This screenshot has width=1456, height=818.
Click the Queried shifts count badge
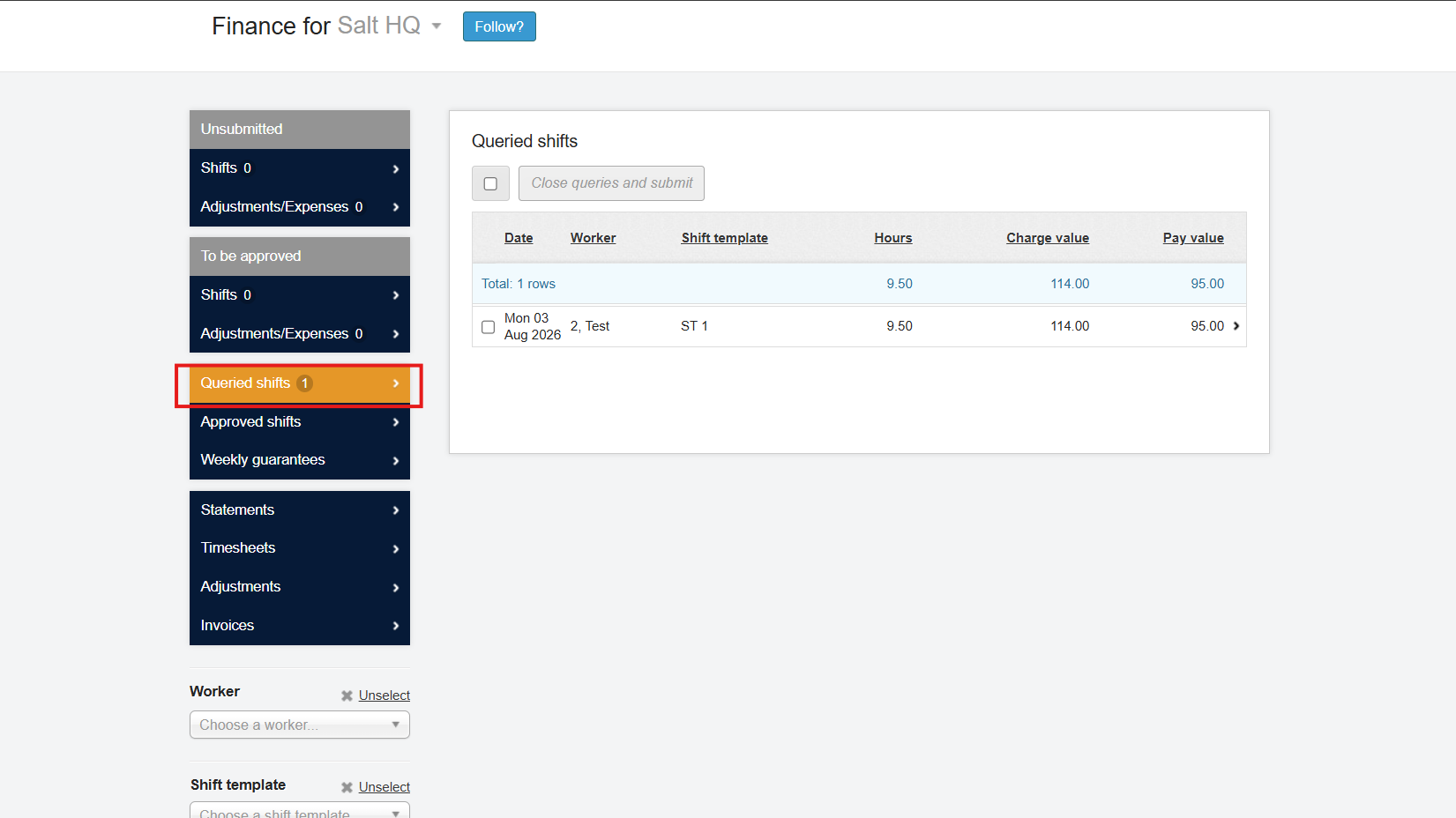pos(304,383)
